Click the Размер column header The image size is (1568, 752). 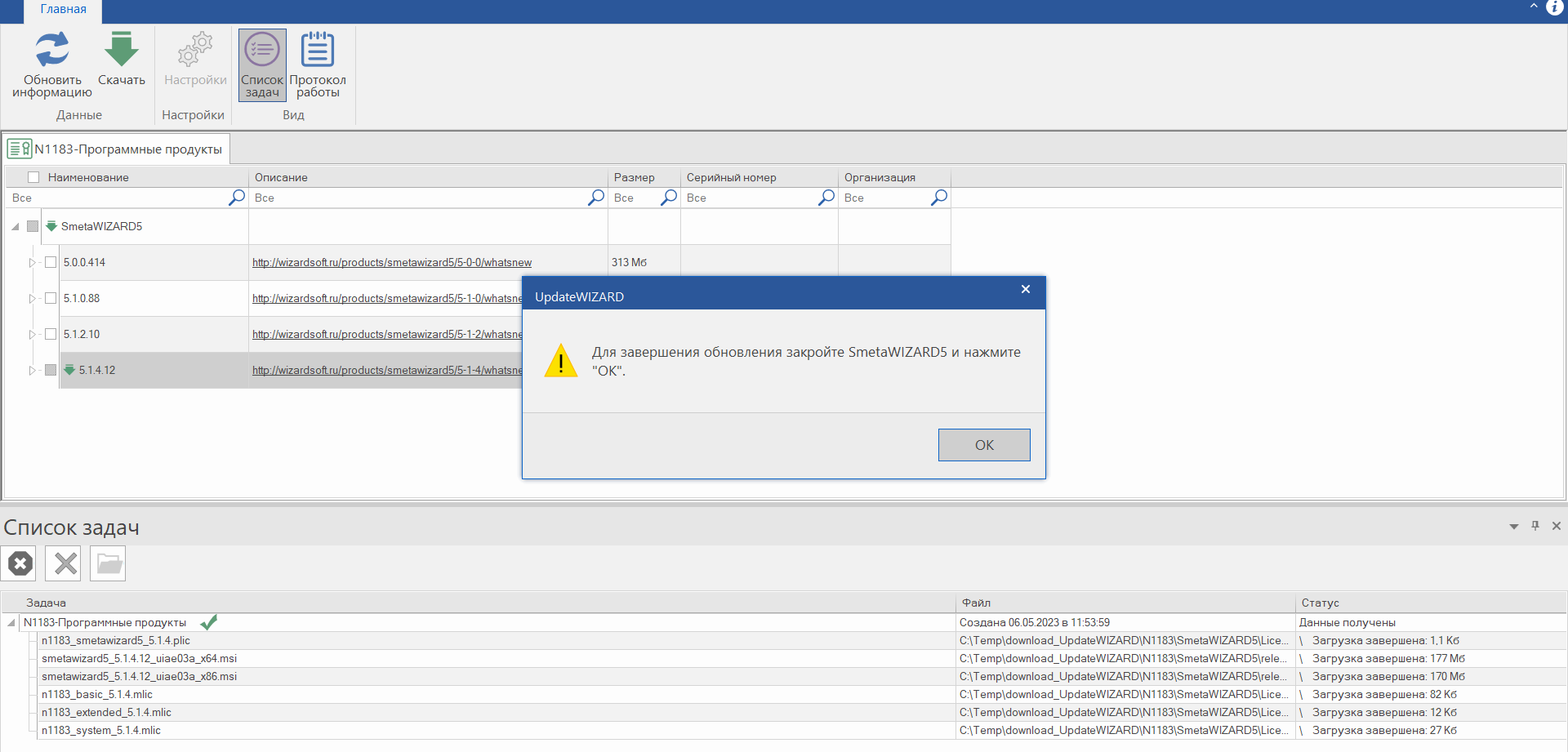tap(644, 177)
